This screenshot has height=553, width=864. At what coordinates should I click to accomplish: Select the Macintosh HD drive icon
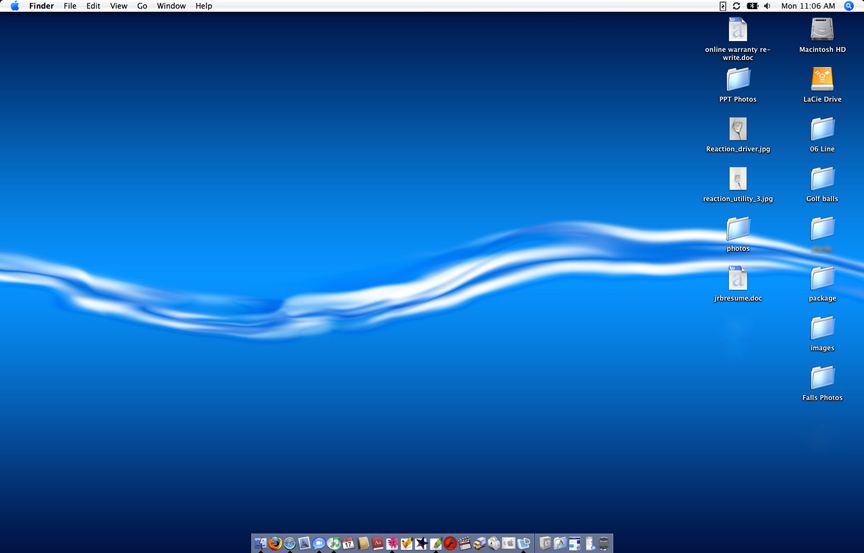[x=822, y=30]
